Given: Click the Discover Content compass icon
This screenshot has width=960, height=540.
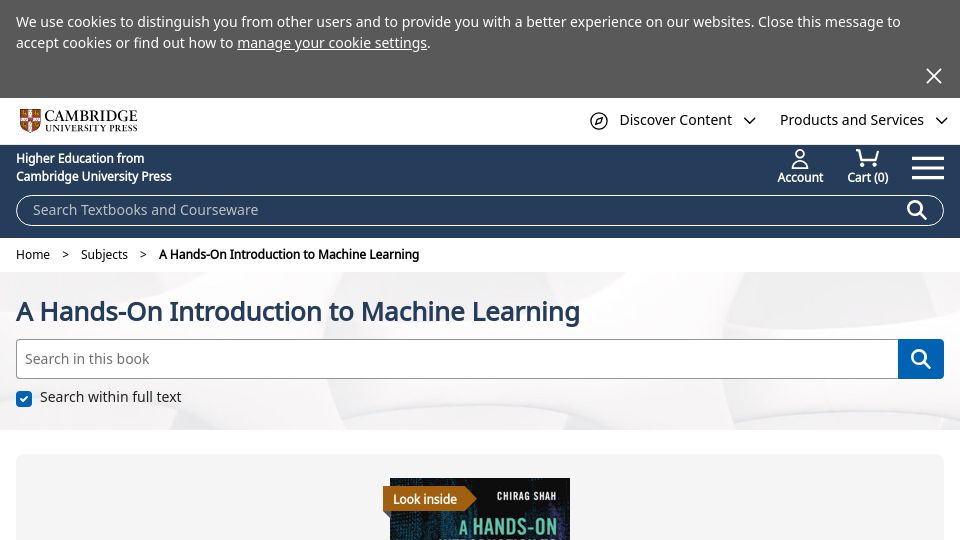Looking at the screenshot, I should (x=599, y=121).
